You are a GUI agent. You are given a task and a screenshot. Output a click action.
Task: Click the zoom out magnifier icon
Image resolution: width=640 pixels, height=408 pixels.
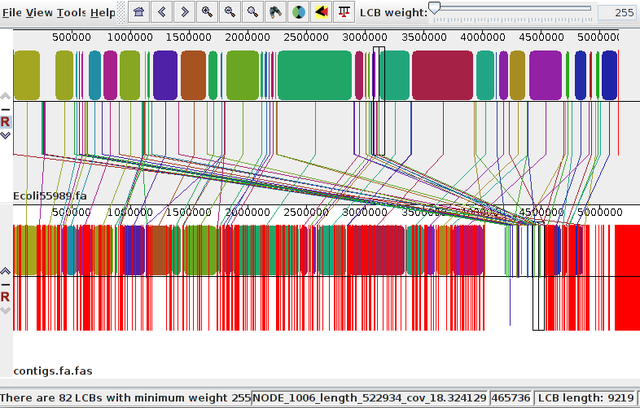point(230,12)
